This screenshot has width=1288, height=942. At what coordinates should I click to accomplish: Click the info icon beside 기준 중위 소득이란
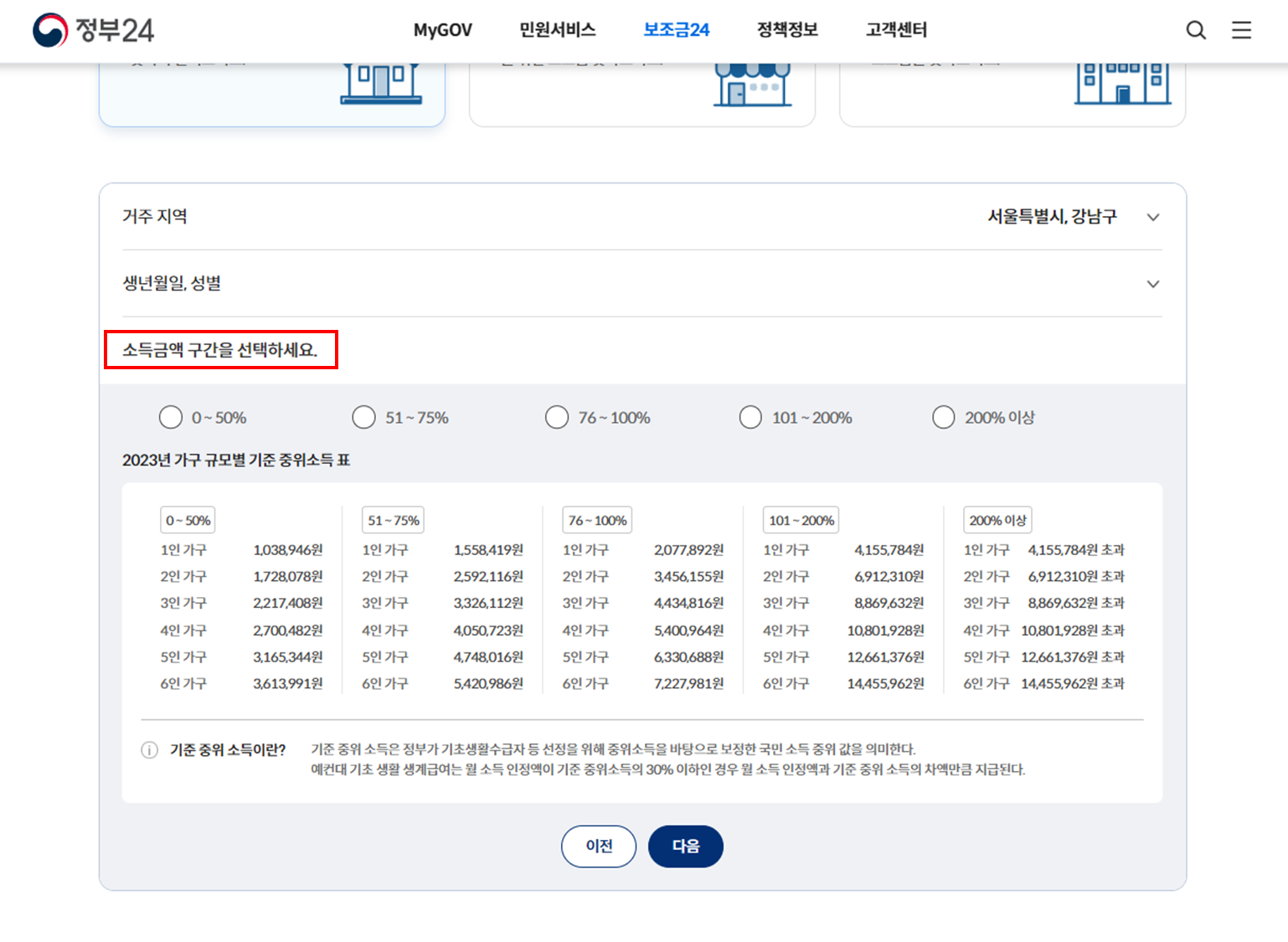(x=148, y=751)
